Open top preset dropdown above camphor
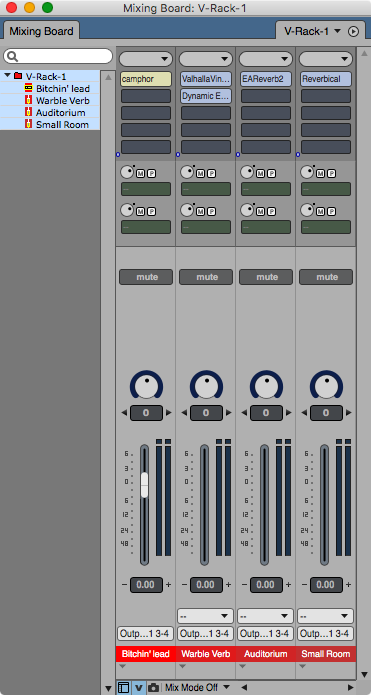This screenshot has height=695, width=371. (146, 59)
